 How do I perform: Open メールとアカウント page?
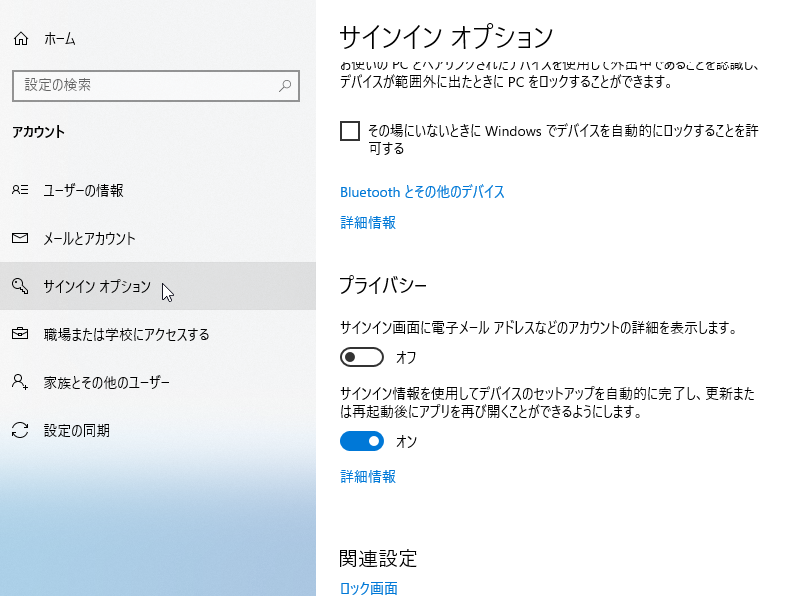(x=158, y=238)
